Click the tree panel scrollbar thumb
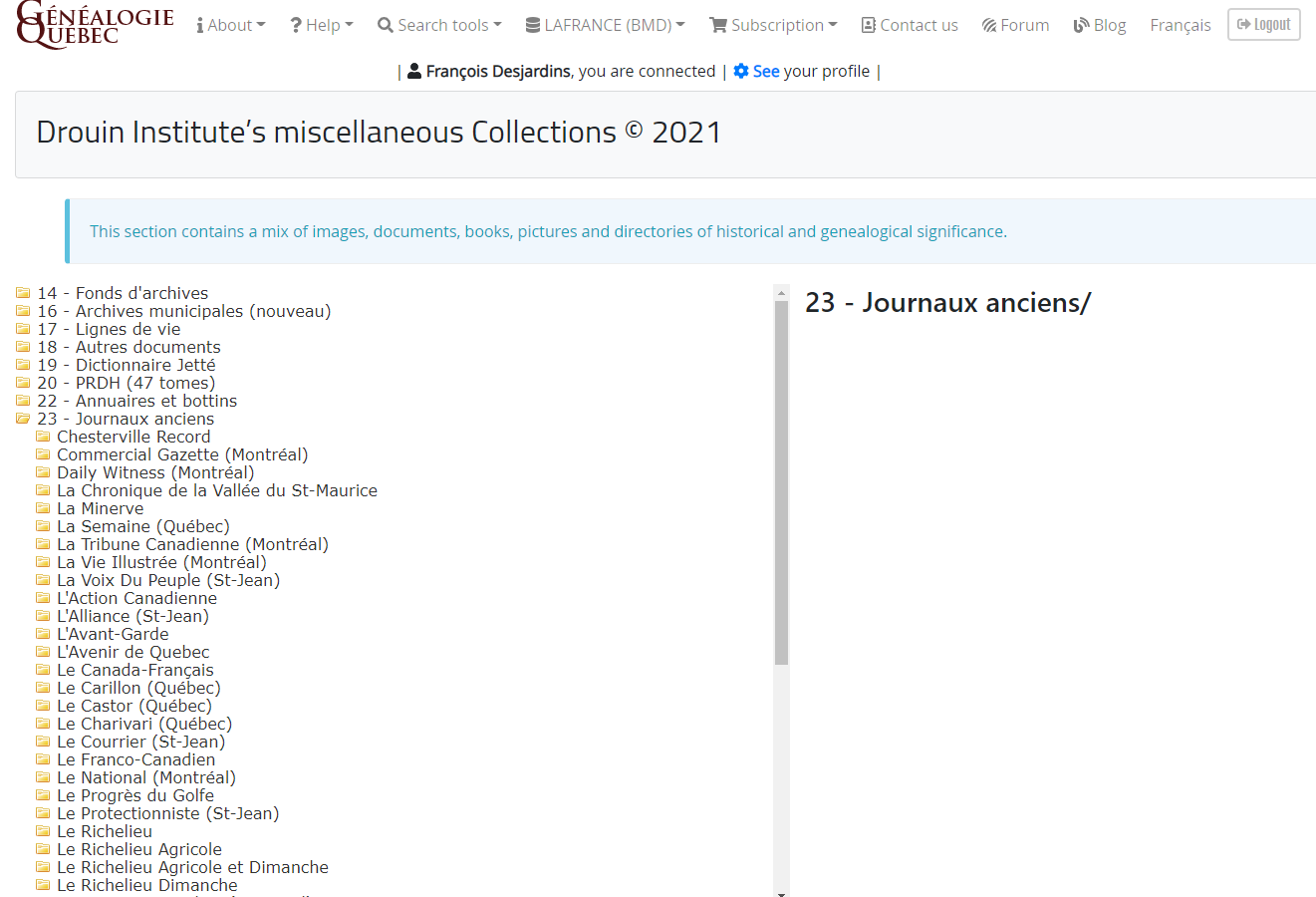The width and height of the screenshot is (1316, 897). (781, 482)
